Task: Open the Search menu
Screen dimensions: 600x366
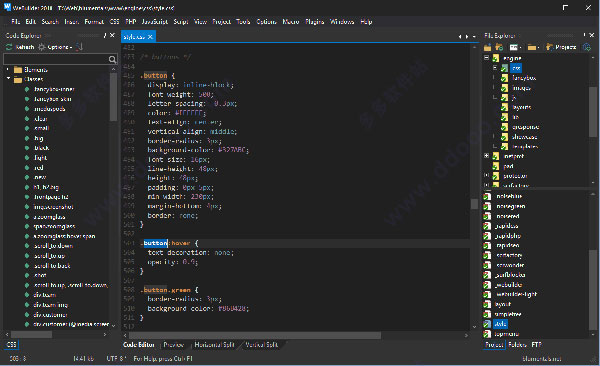Action: tap(50, 21)
